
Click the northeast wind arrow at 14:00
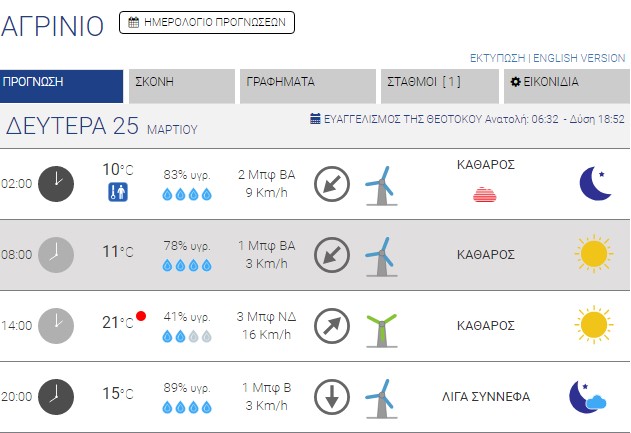[x=331, y=326]
